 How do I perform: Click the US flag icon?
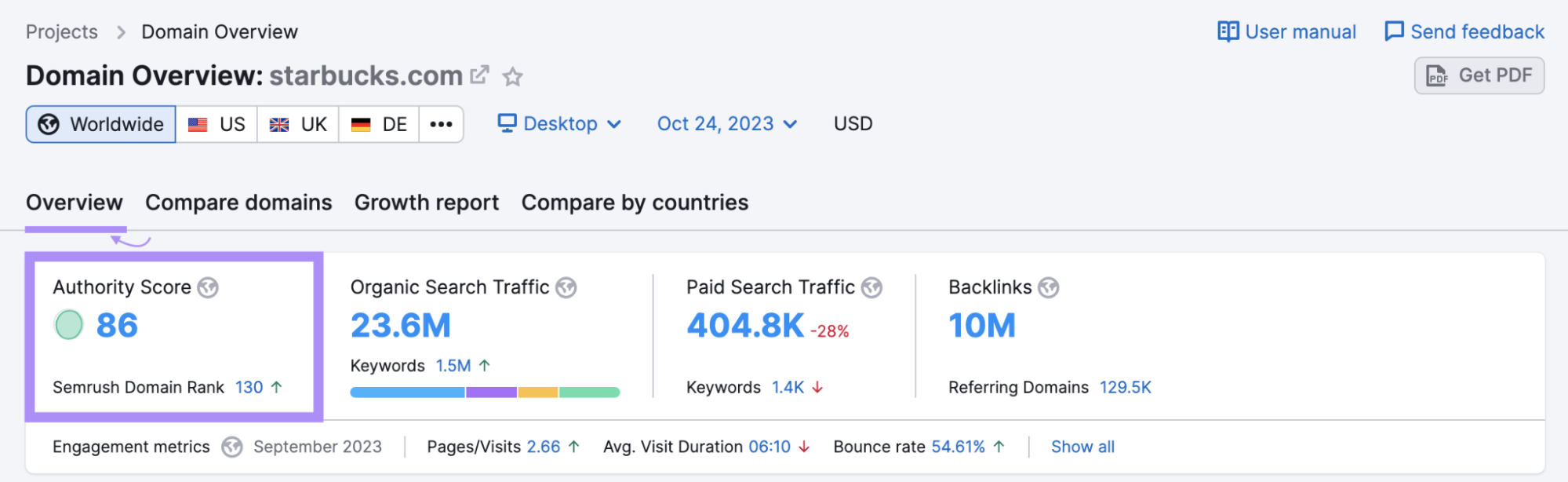pyautogui.click(x=198, y=125)
